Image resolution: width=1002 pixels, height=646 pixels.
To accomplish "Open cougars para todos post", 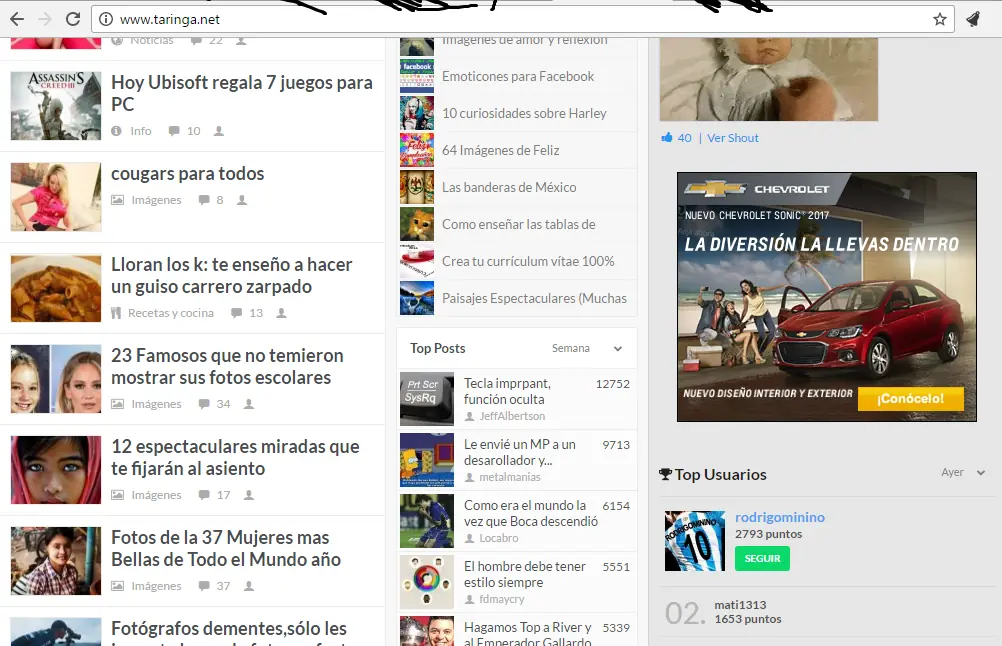I will coord(187,173).
